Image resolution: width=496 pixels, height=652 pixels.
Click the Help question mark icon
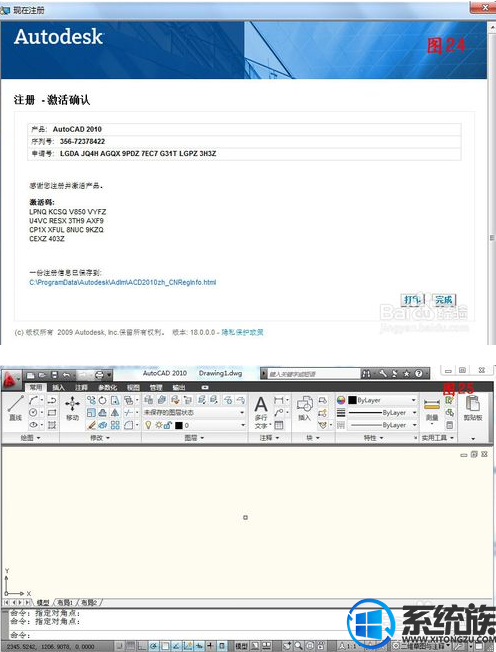[x=419, y=373]
